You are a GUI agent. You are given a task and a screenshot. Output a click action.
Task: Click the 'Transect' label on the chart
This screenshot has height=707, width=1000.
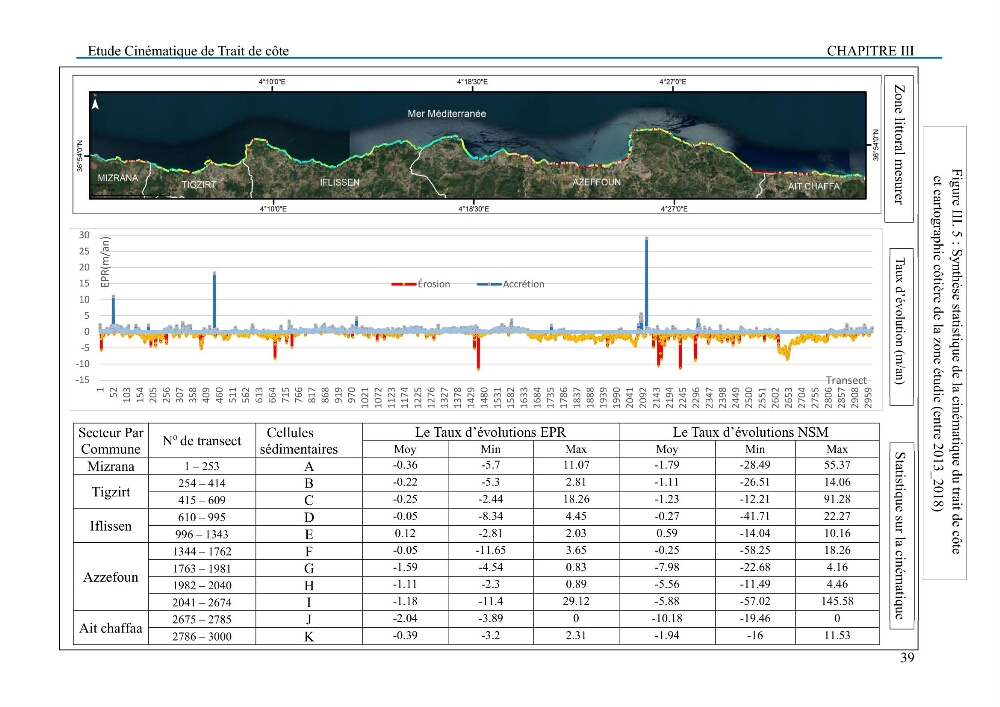click(846, 380)
